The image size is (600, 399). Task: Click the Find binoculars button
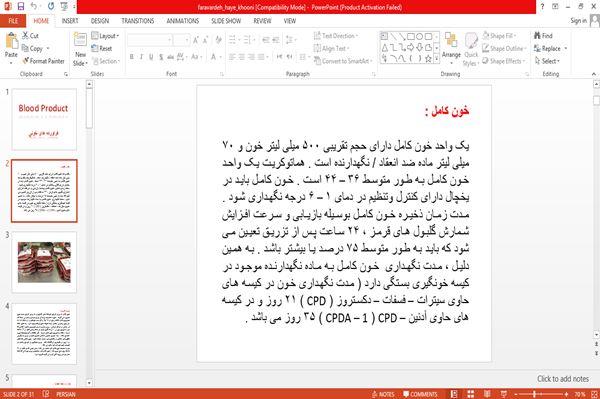[543, 36]
